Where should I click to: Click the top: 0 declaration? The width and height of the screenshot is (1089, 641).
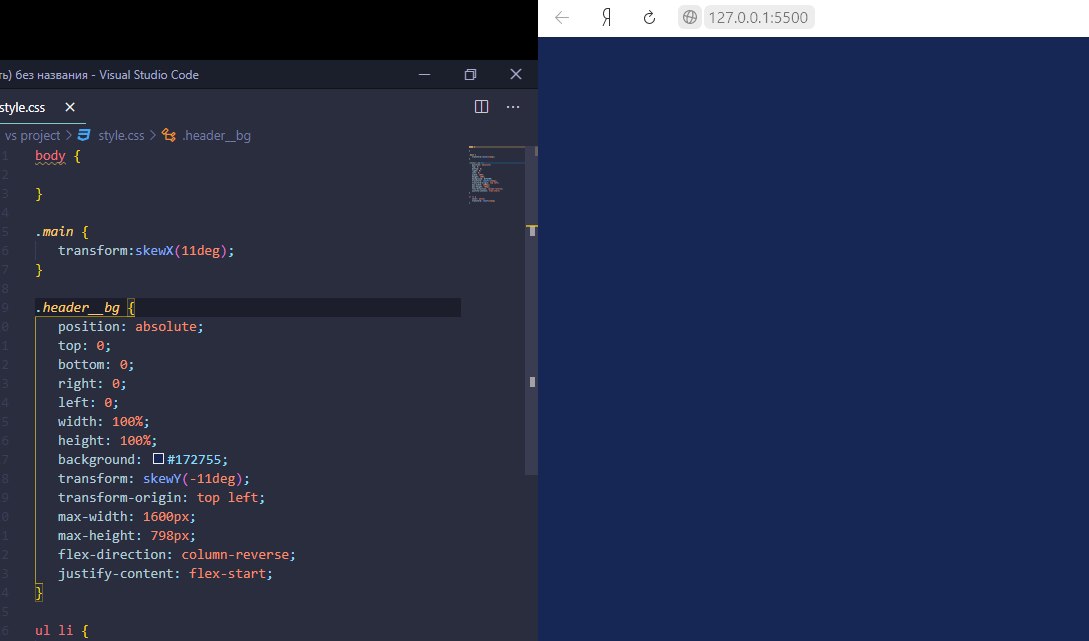84,345
